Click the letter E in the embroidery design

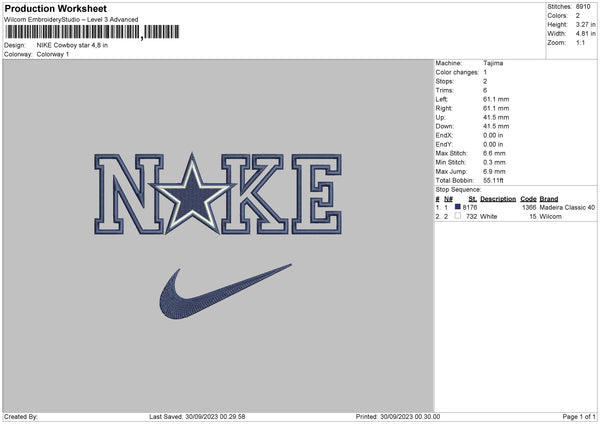click(x=316, y=194)
